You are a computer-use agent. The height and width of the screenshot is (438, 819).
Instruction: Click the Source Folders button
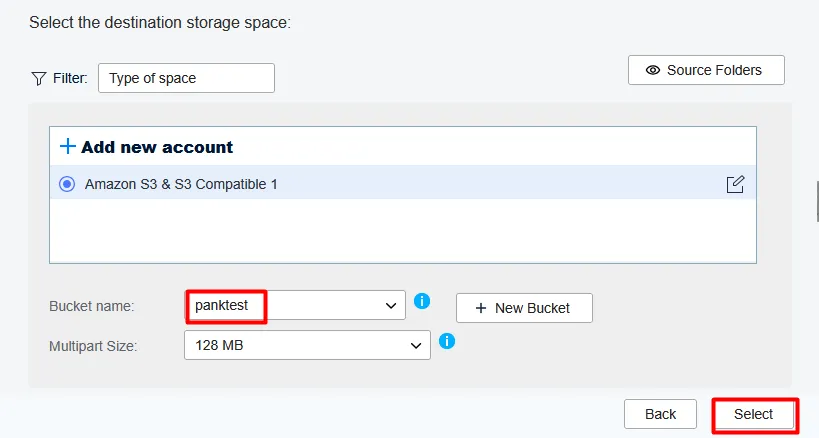(x=706, y=70)
